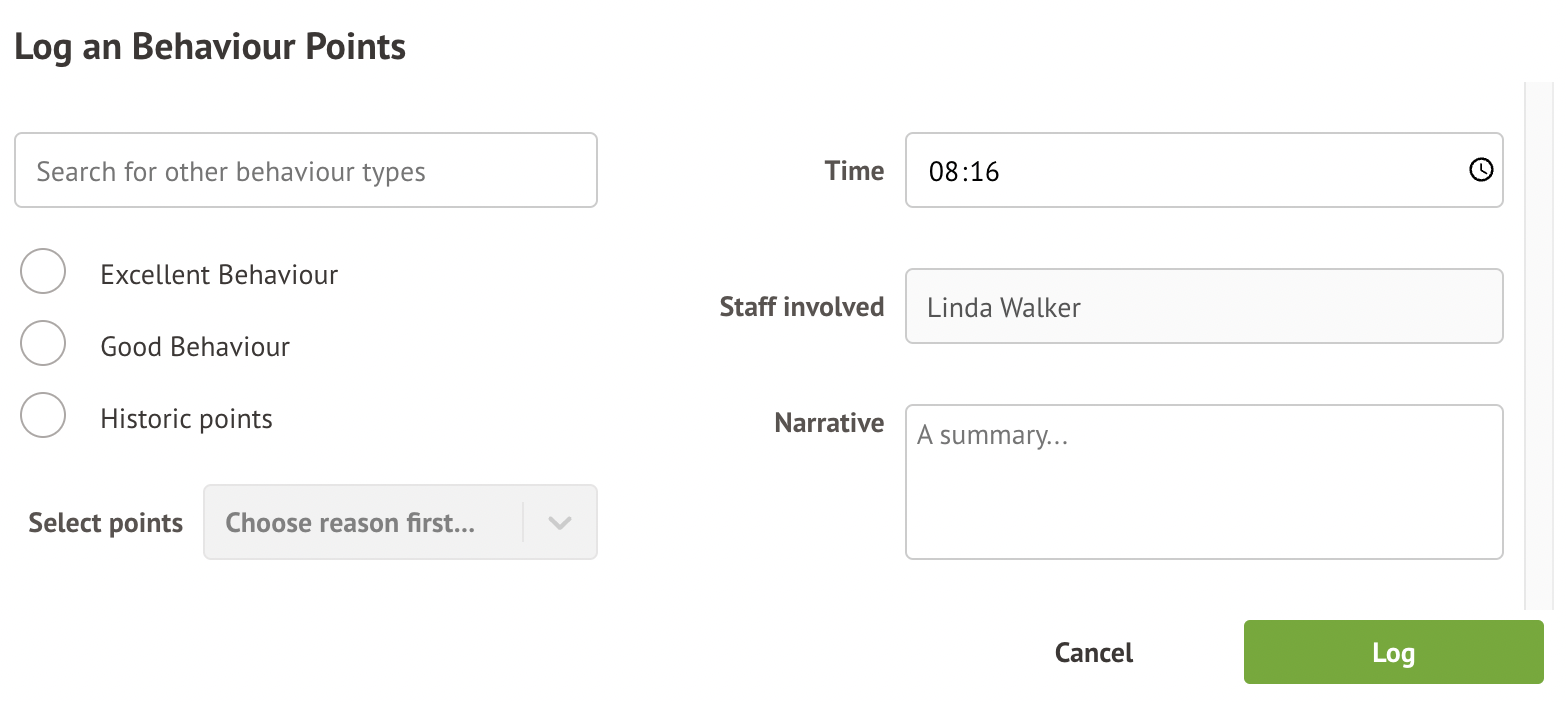Click the clock icon in Time field
This screenshot has height=702, width=1566.
1481,170
